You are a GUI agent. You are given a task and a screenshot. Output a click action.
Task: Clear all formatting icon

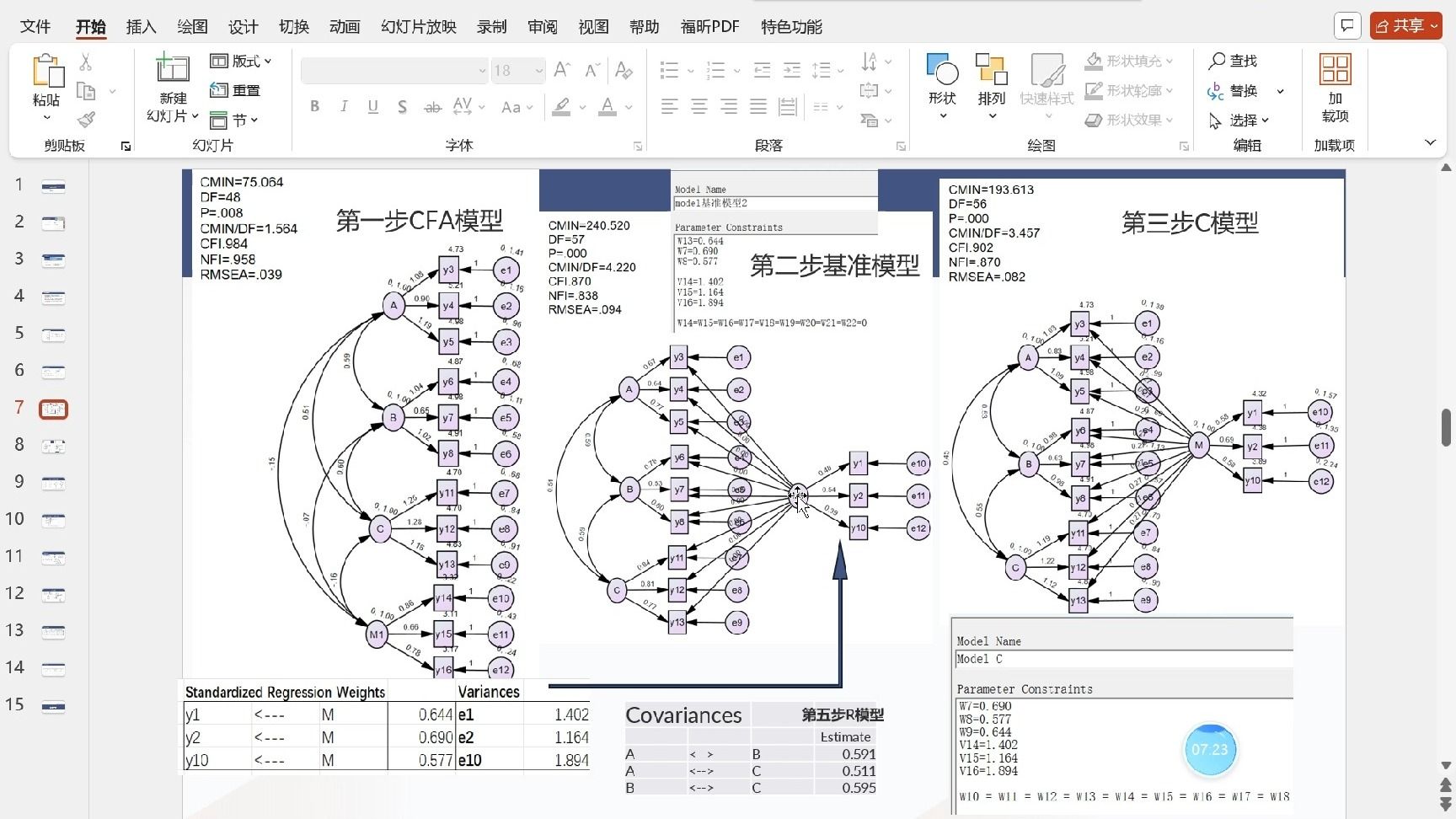(624, 70)
